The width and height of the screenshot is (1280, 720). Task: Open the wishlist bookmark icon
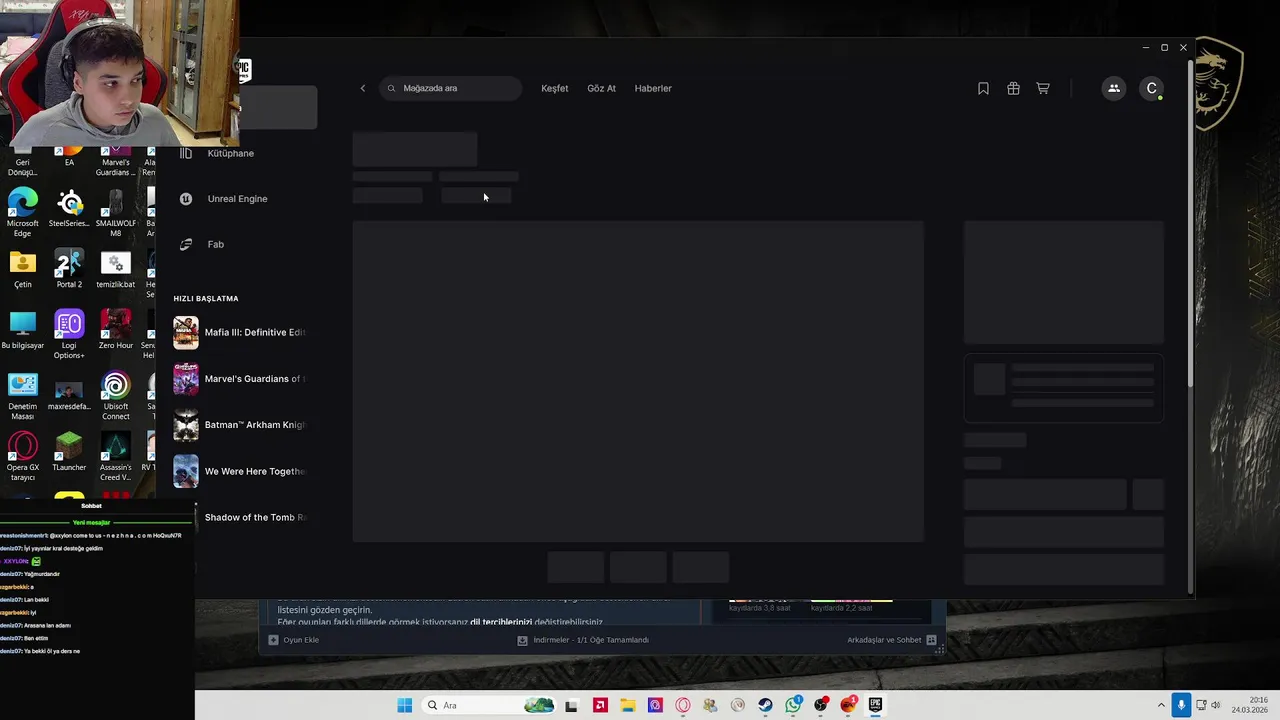click(x=983, y=88)
